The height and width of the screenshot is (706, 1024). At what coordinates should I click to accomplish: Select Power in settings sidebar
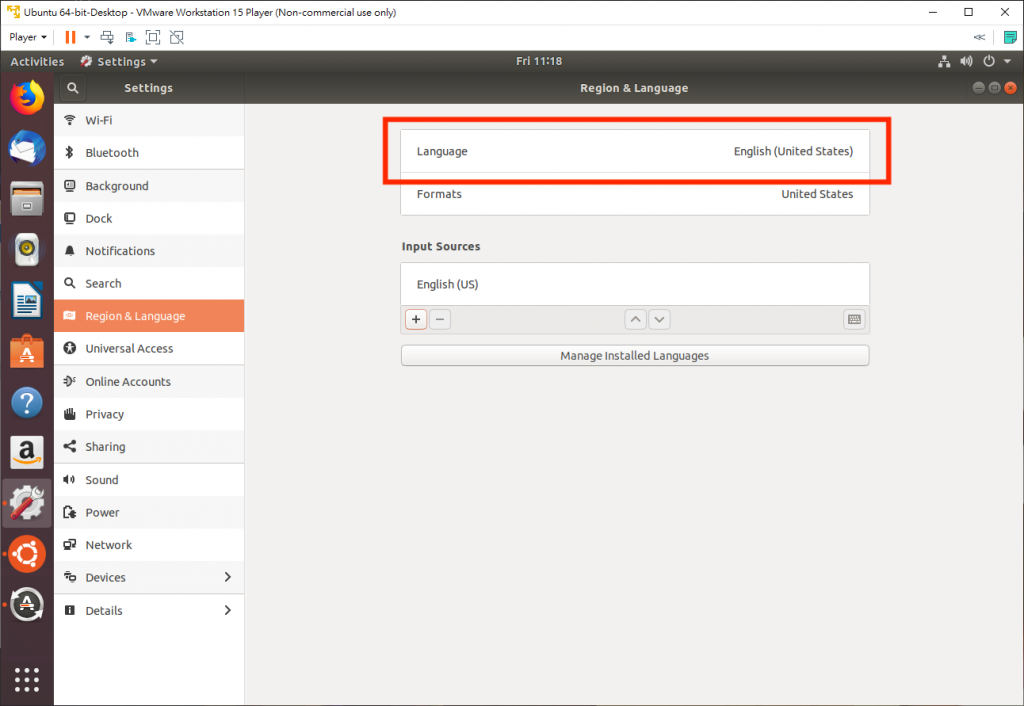click(x=150, y=513)
